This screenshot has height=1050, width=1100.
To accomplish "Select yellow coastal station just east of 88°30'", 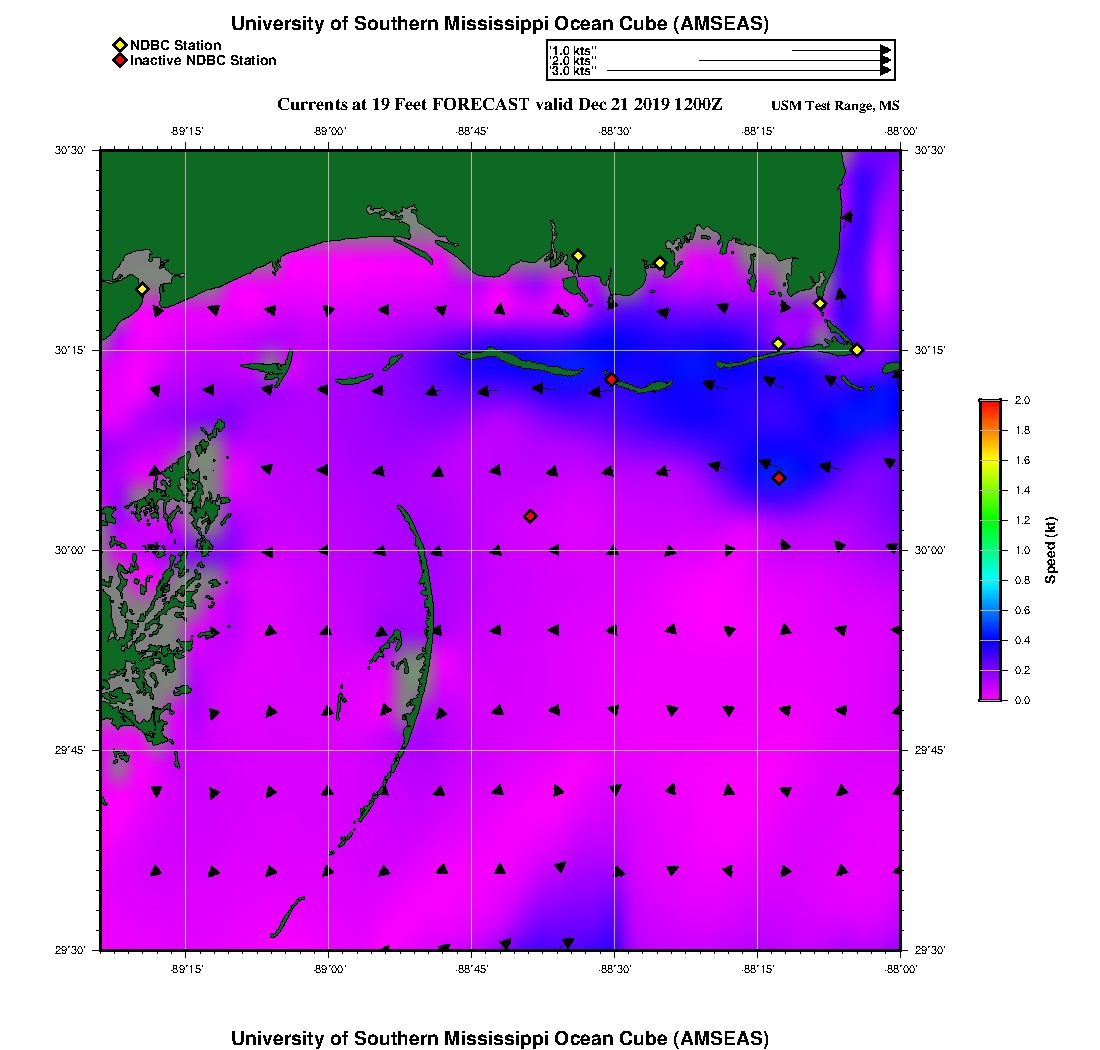I will tap(660, 263).
